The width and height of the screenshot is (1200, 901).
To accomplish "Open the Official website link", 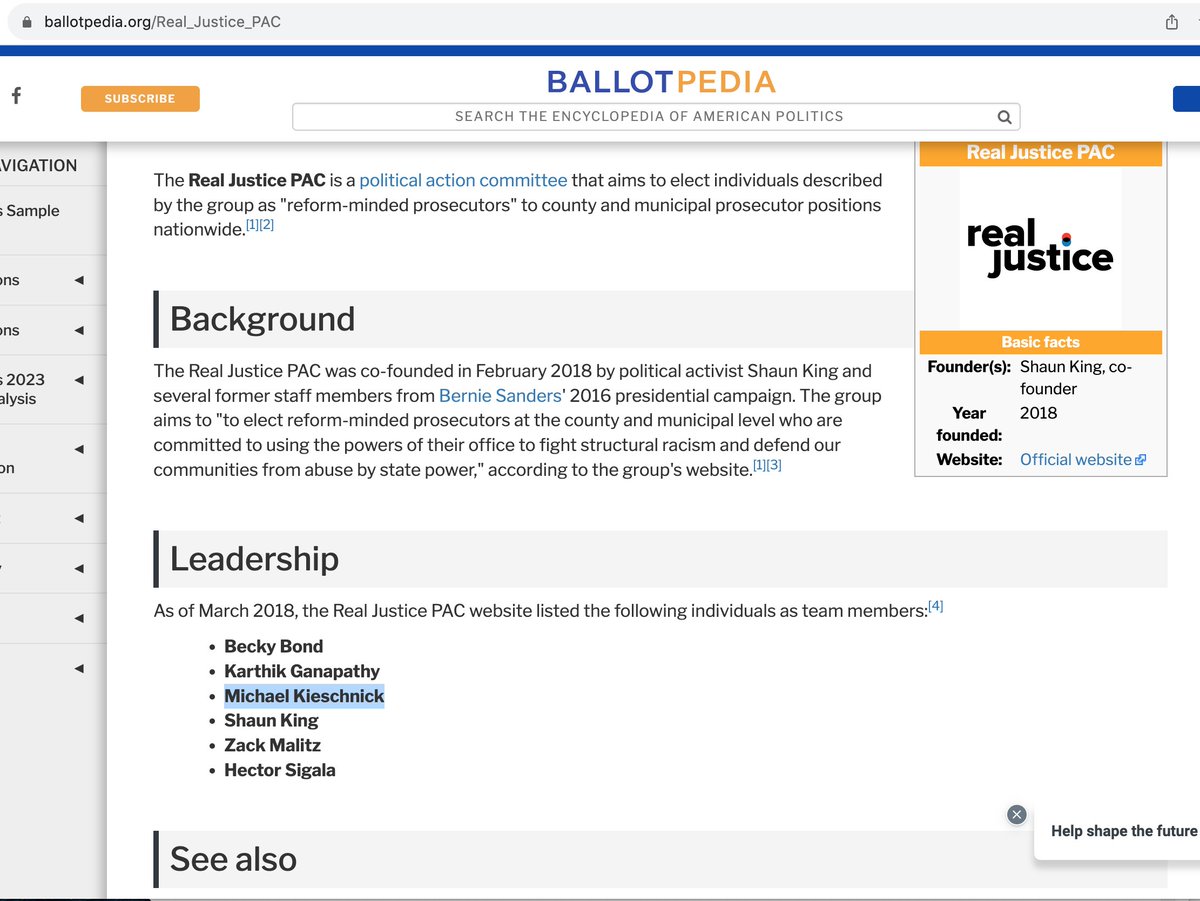I will 1075,460.
